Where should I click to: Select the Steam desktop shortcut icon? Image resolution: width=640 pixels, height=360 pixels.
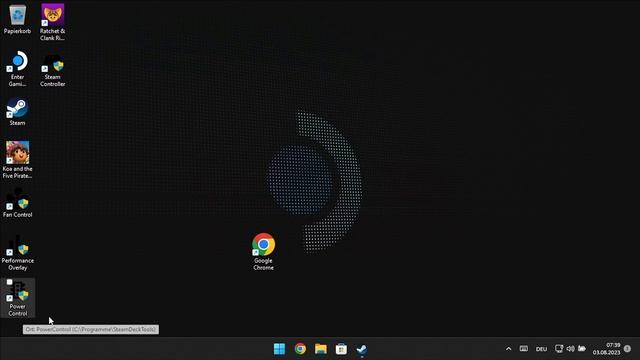click(18, 111)
